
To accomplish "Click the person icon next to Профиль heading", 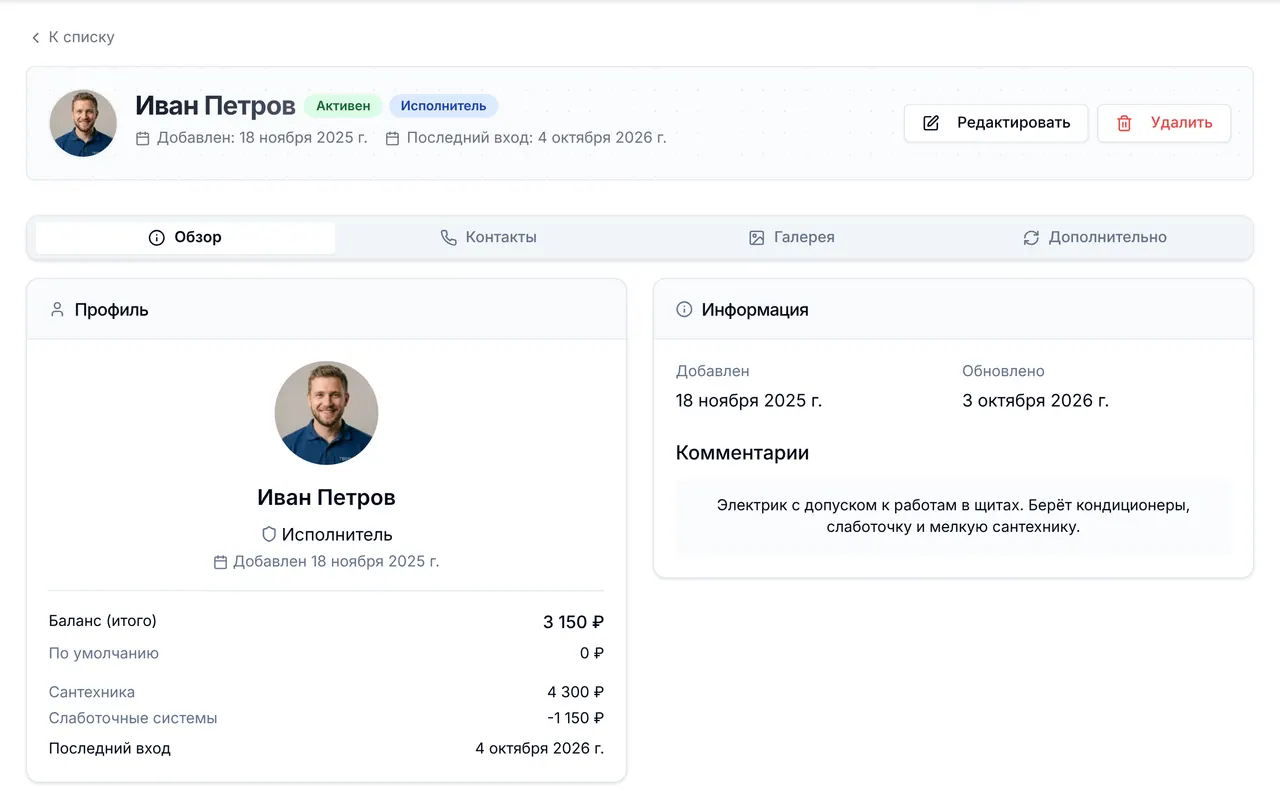I will tap(57, 310).
